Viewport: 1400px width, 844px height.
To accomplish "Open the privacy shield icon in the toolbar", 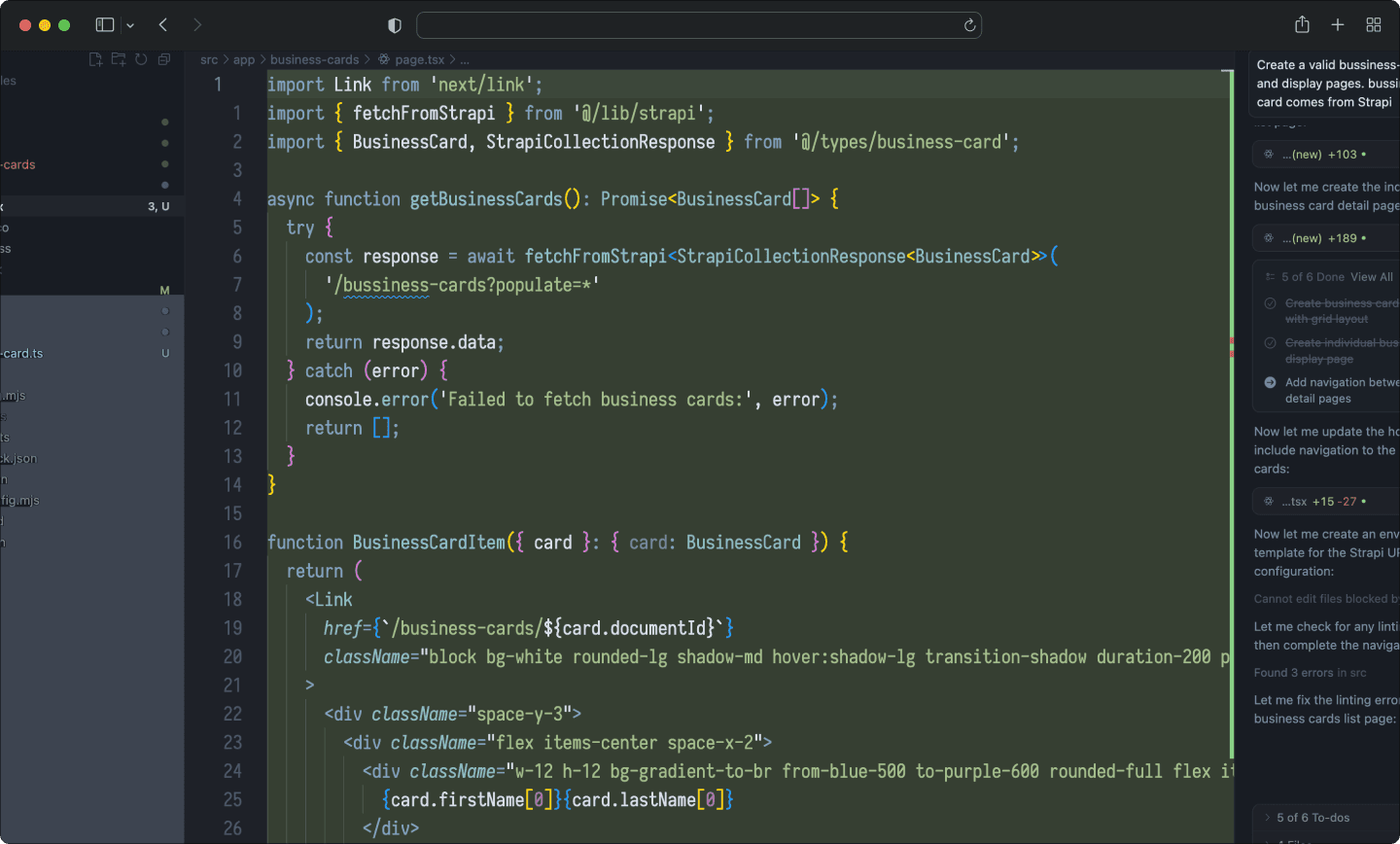I will [394, 25].
